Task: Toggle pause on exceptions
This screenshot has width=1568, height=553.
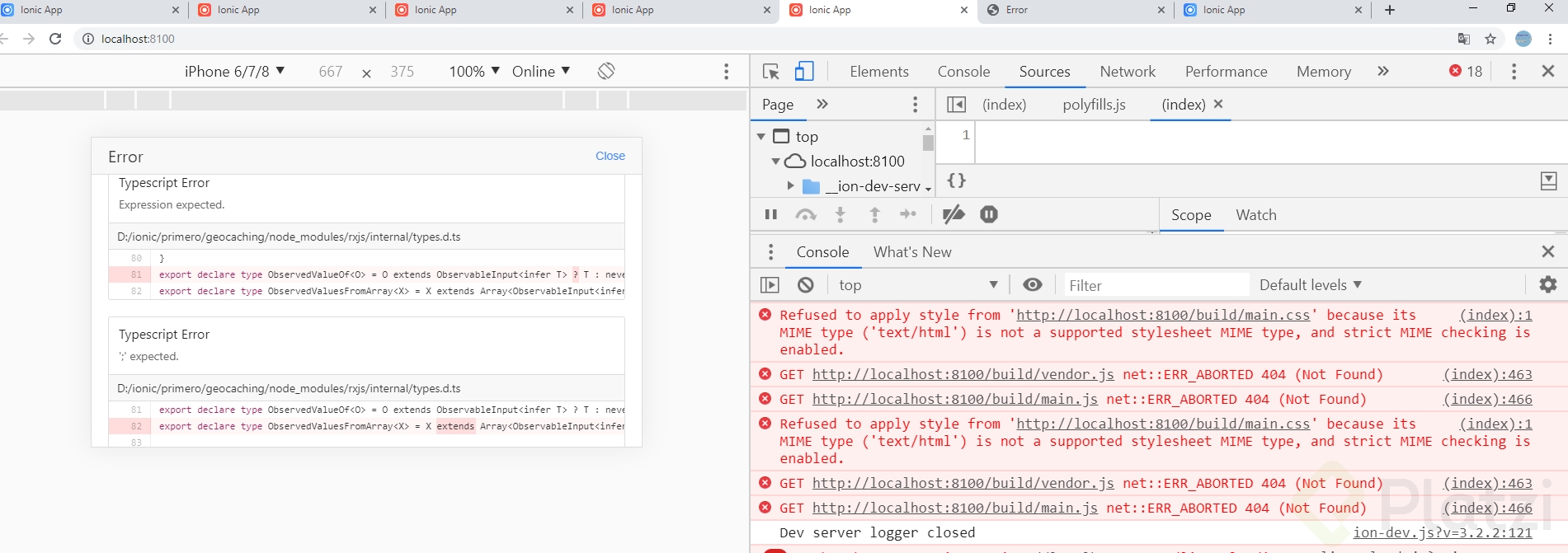Action: pyautogui.click(x=989, y=214)
